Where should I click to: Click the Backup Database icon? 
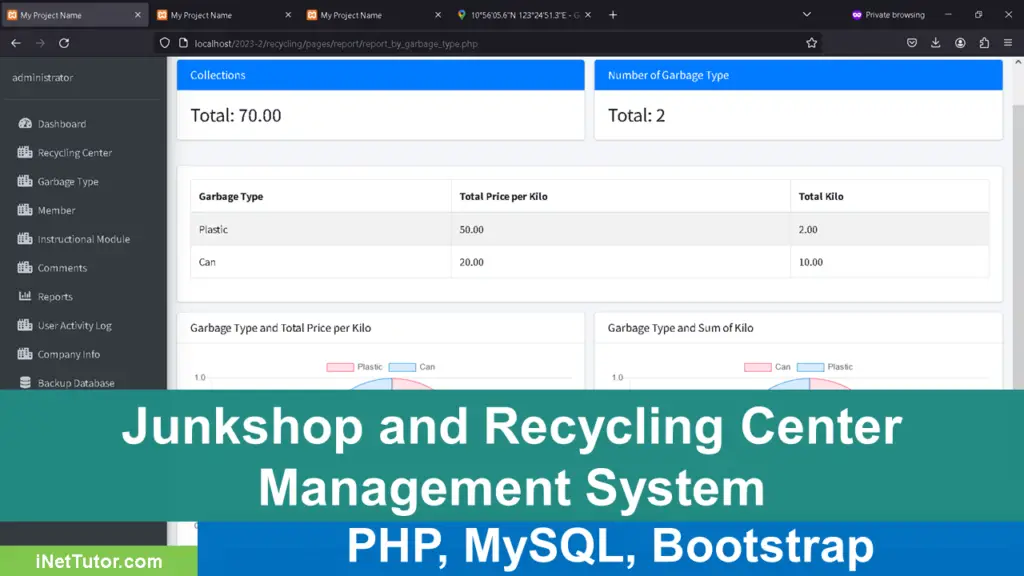click(25, 383)
